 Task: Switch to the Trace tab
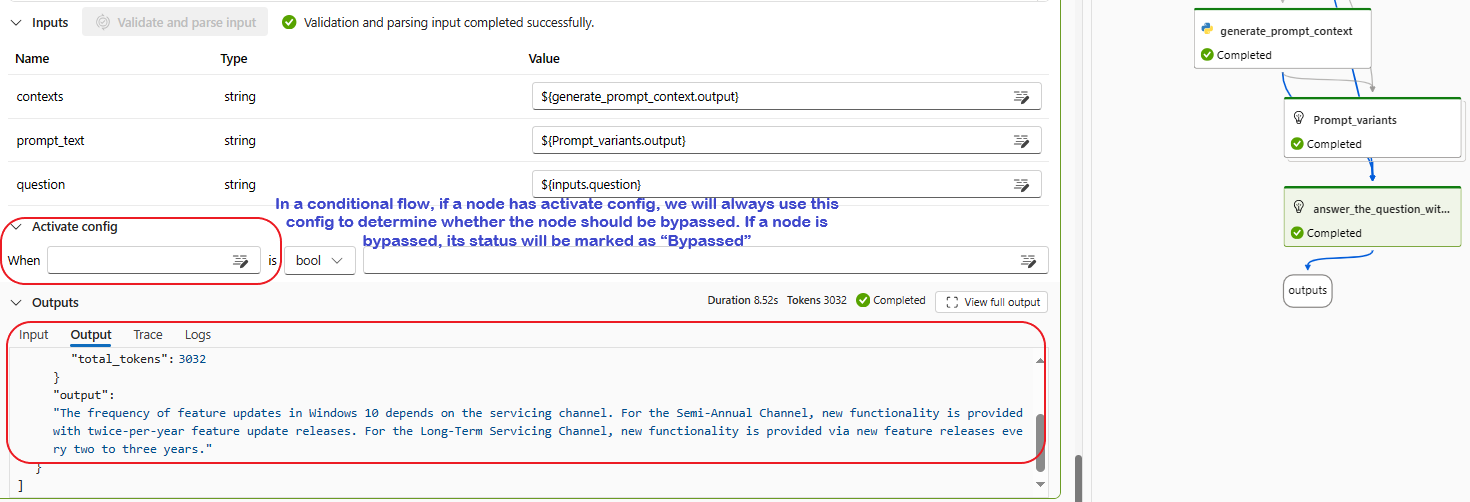[148, 335]
